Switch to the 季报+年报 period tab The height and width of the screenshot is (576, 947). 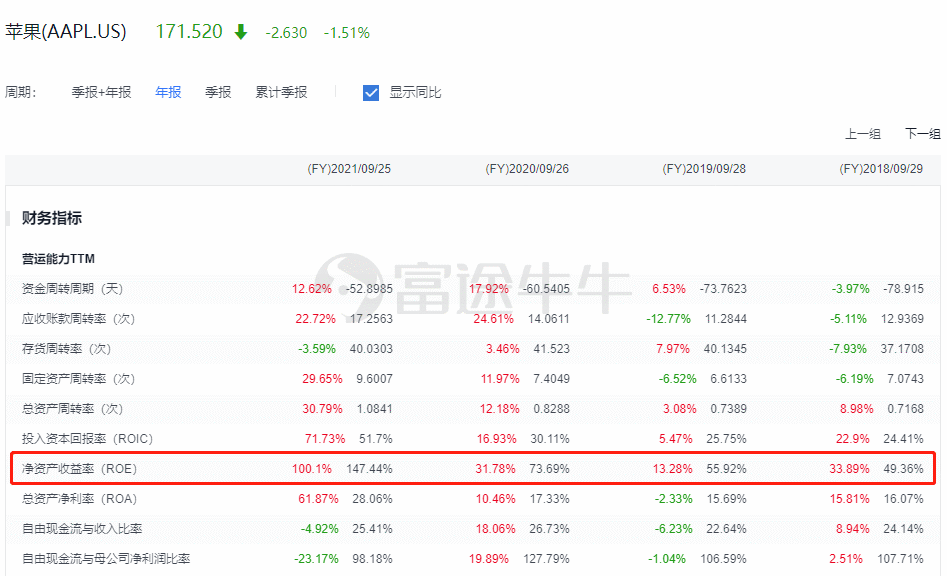tap(101, 92)
